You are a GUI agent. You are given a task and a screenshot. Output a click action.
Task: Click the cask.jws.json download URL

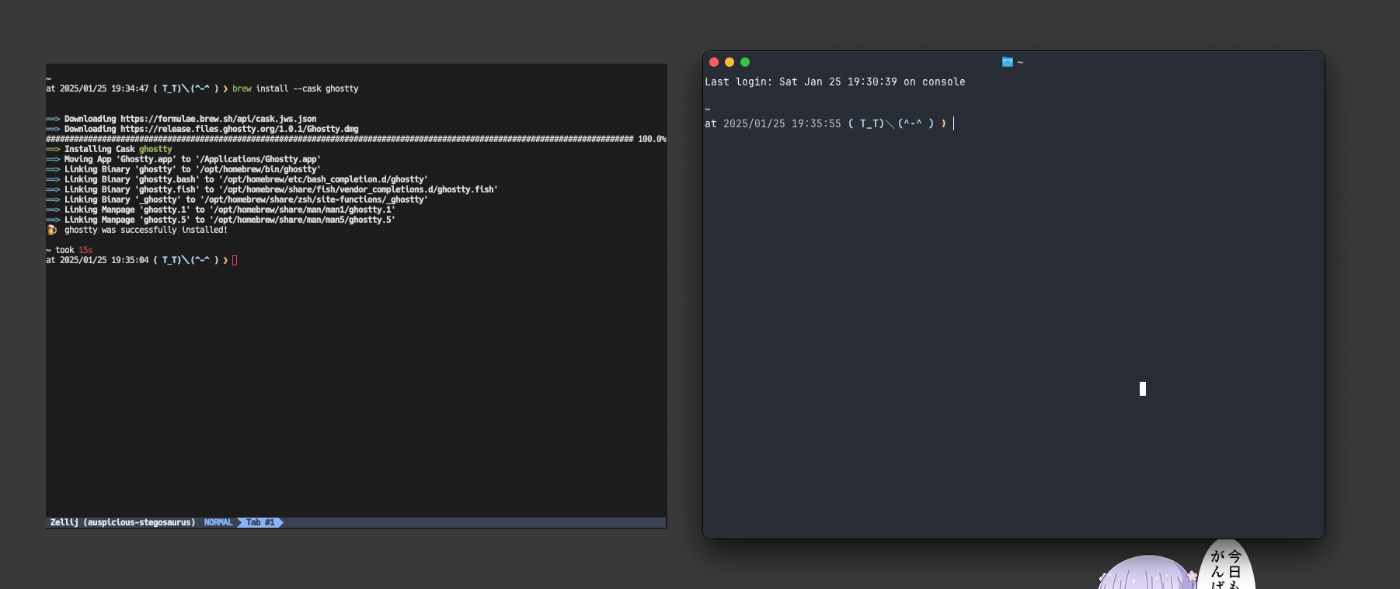click(218, 118)
